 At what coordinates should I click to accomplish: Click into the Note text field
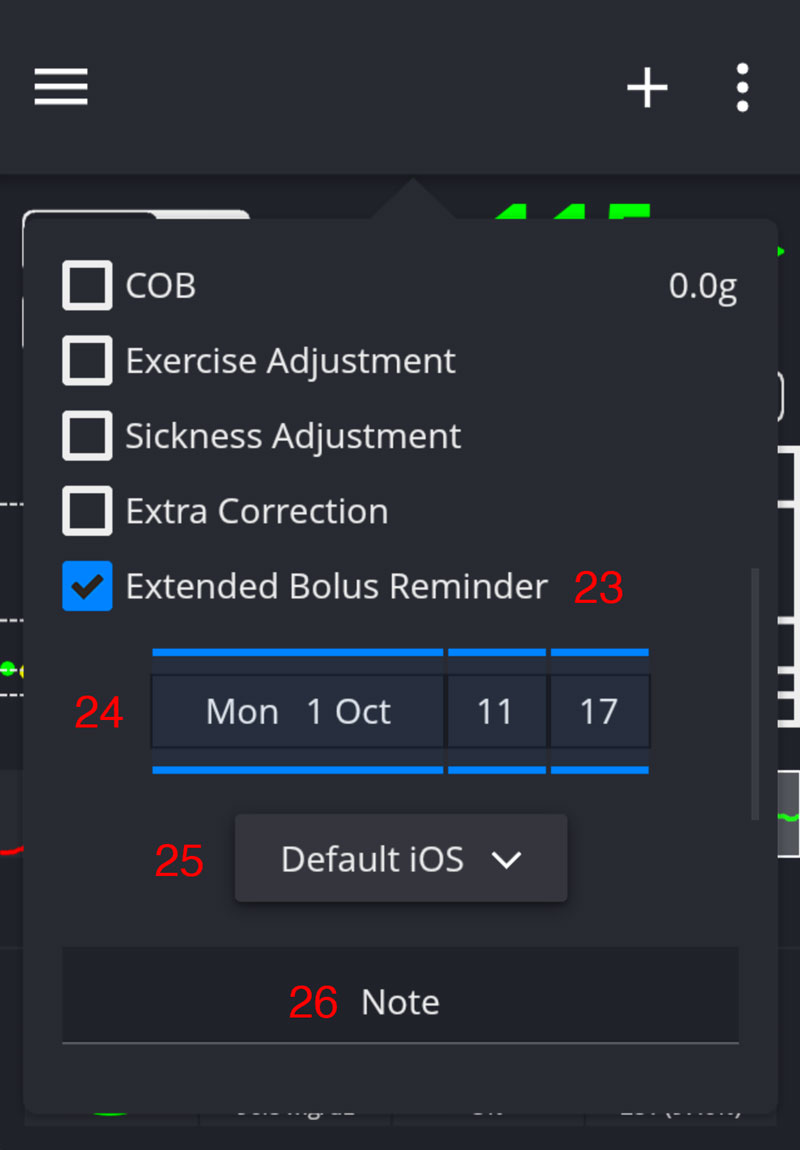pos(400,1002)
